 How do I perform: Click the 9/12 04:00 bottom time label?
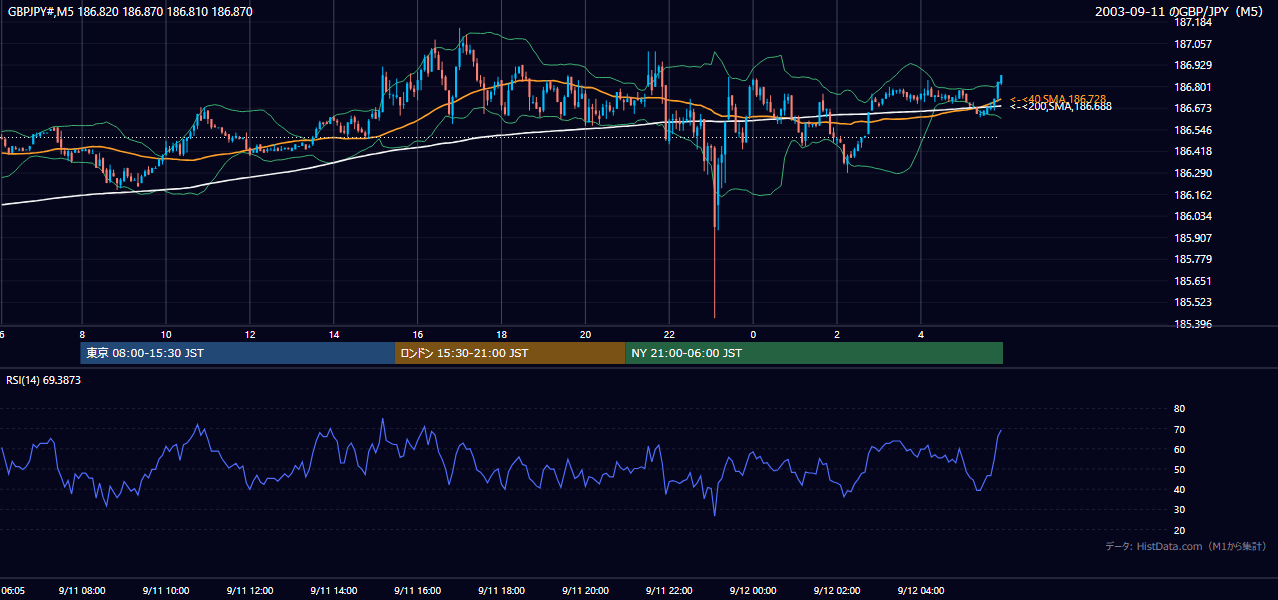tap(921, 590)
